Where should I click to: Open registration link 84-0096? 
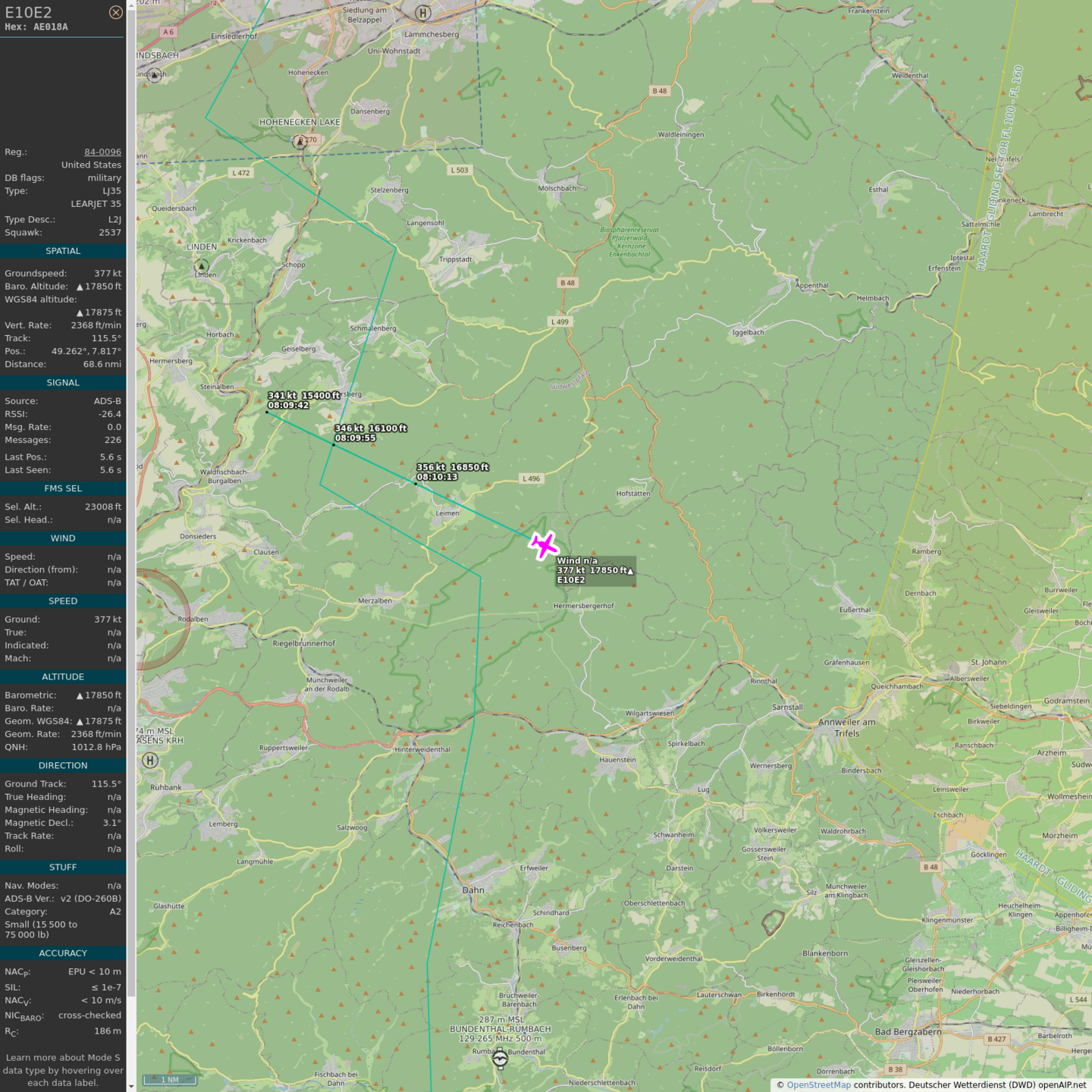pos(102,152)
